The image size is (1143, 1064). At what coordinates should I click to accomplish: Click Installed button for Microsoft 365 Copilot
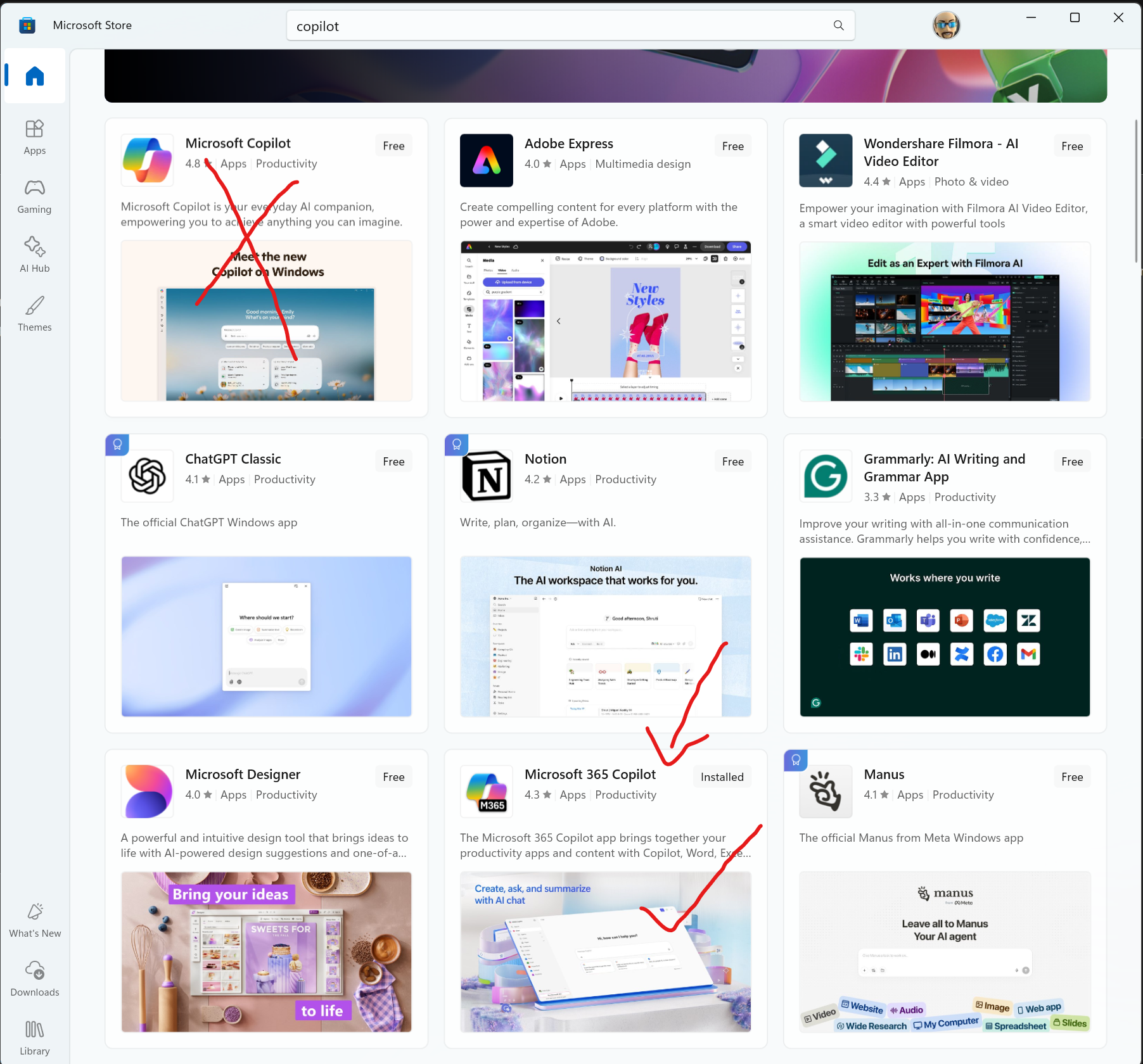pos(722,777)
